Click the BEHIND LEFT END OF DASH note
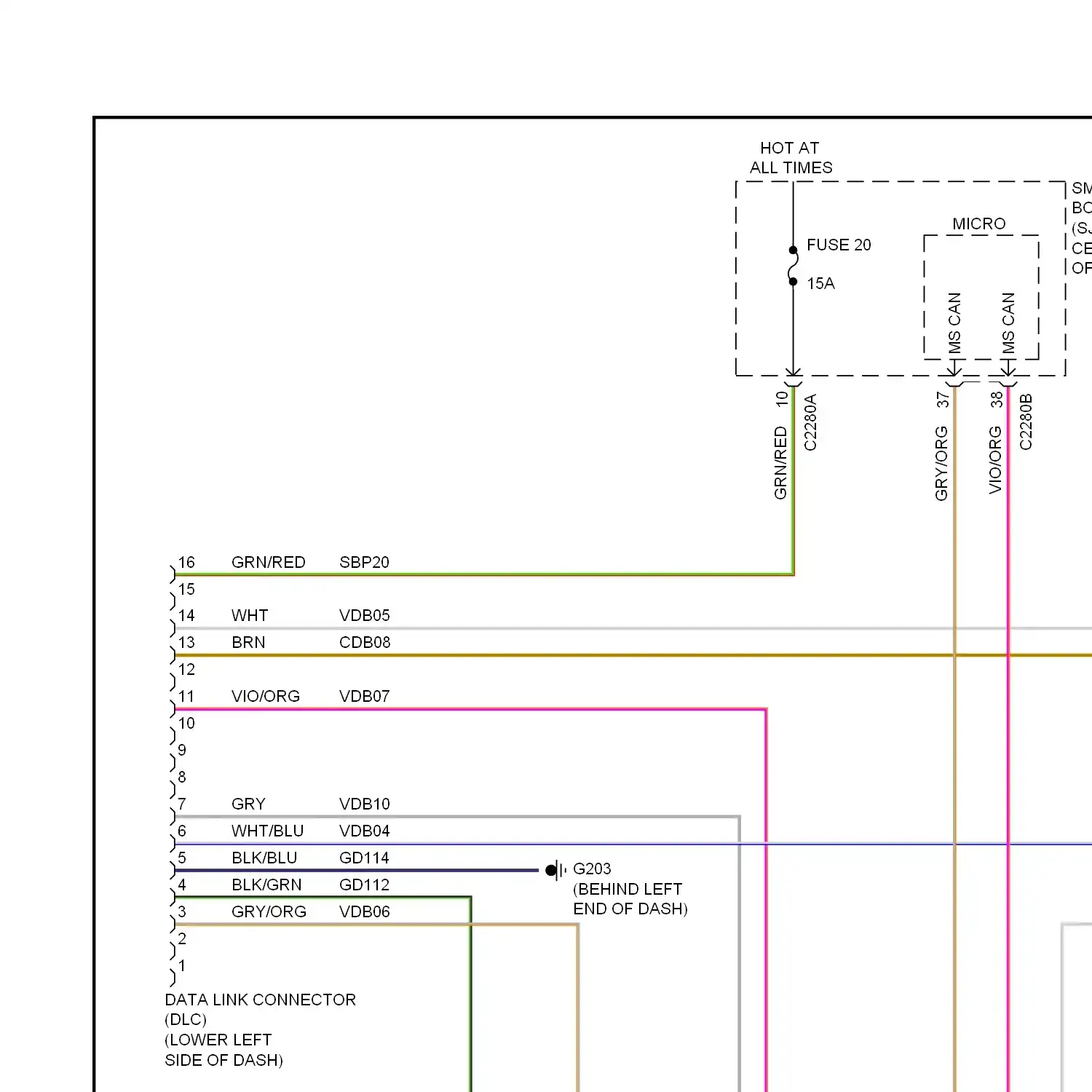The image size is (1092, 1092). click(x=630, y=899)
